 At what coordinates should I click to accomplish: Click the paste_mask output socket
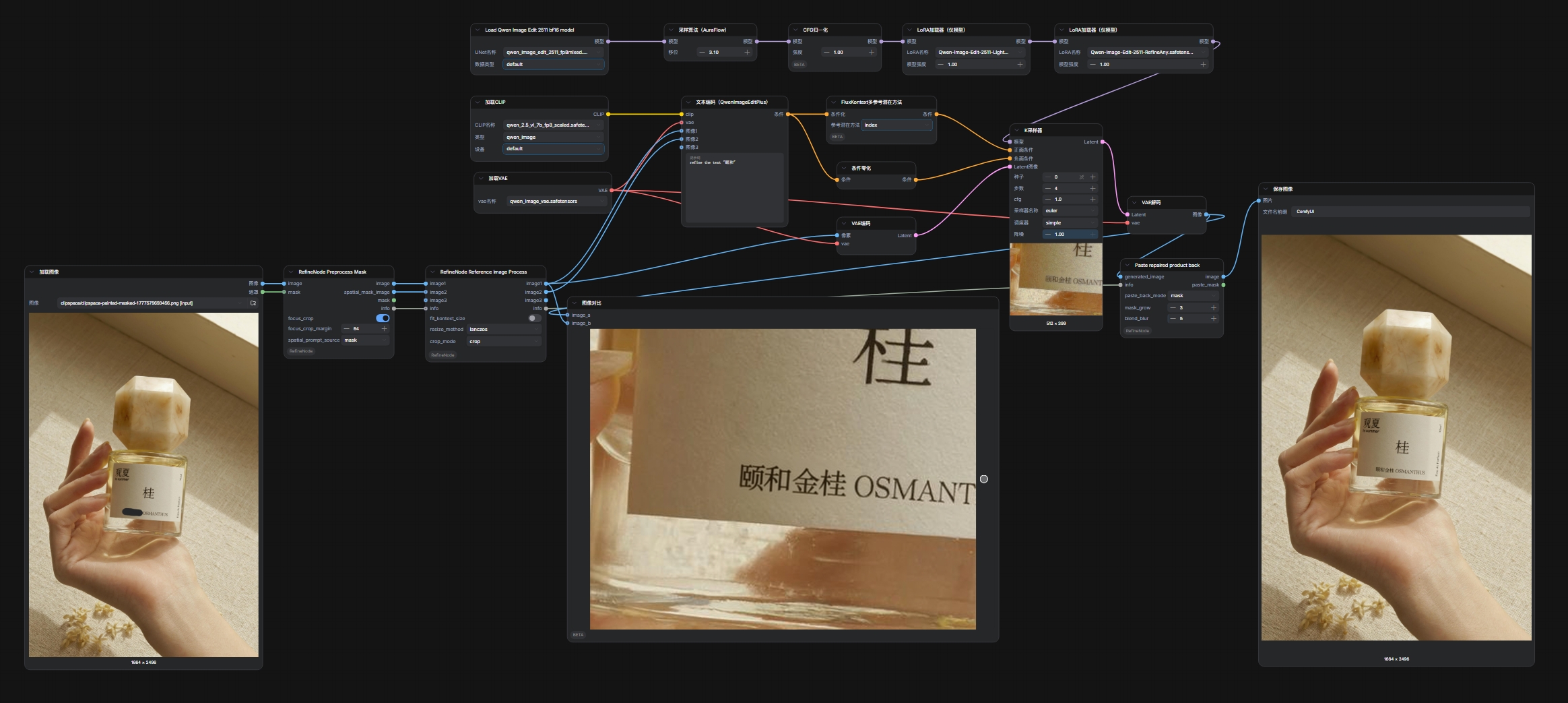point(1223,285)
